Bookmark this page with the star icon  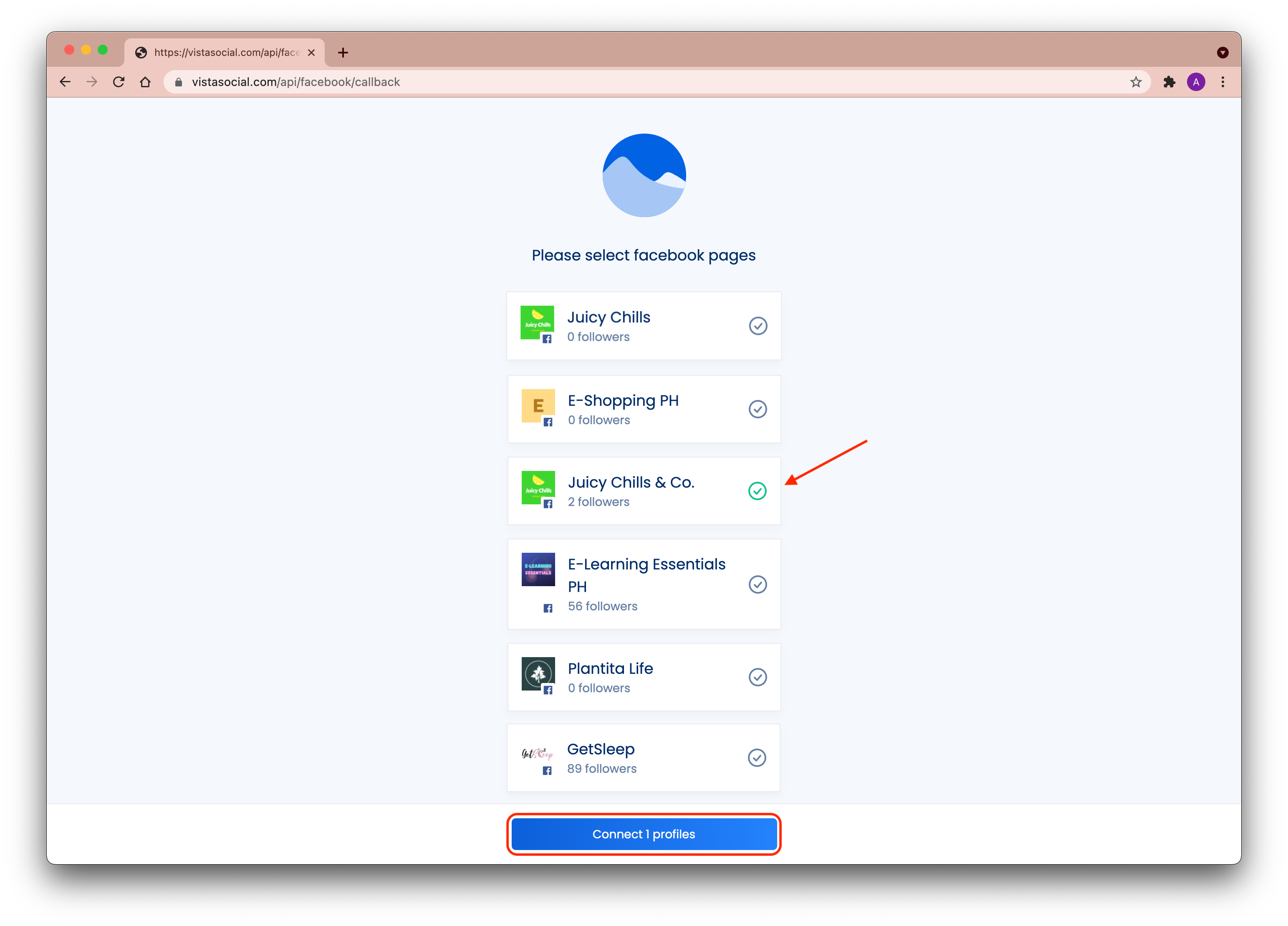pyautogui.click(x=1136, y=82)
